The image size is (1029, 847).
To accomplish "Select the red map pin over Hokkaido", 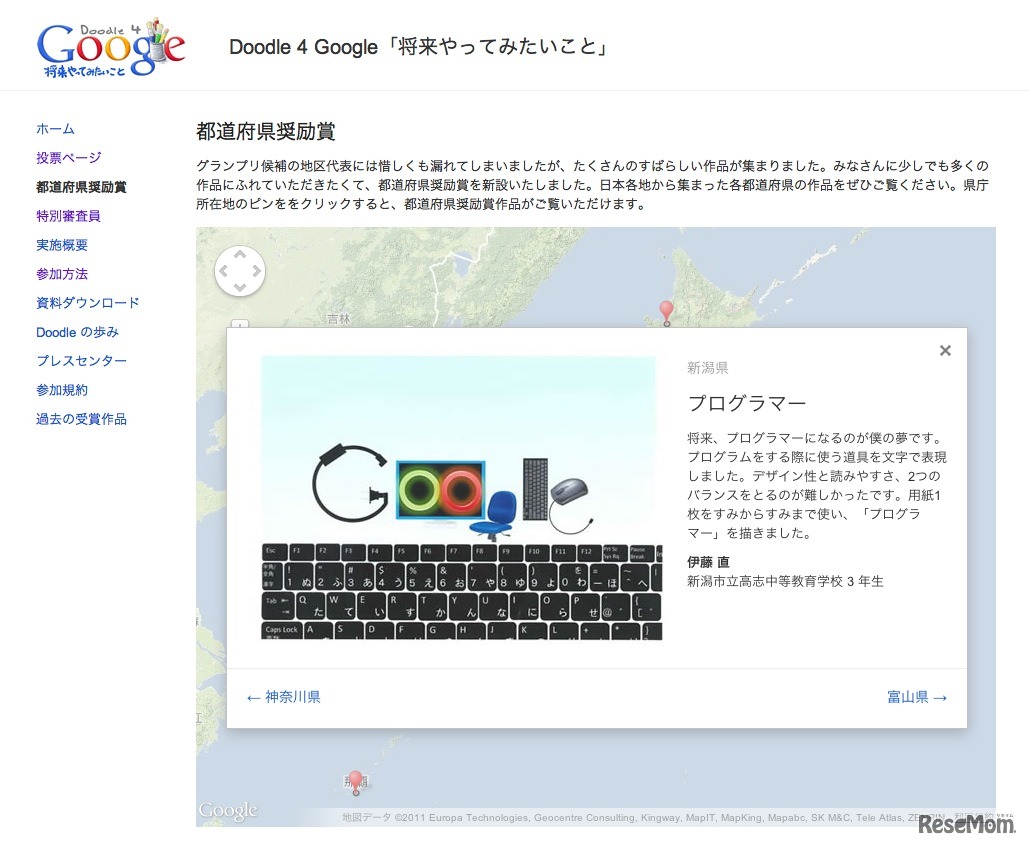I will coord(666,308).
